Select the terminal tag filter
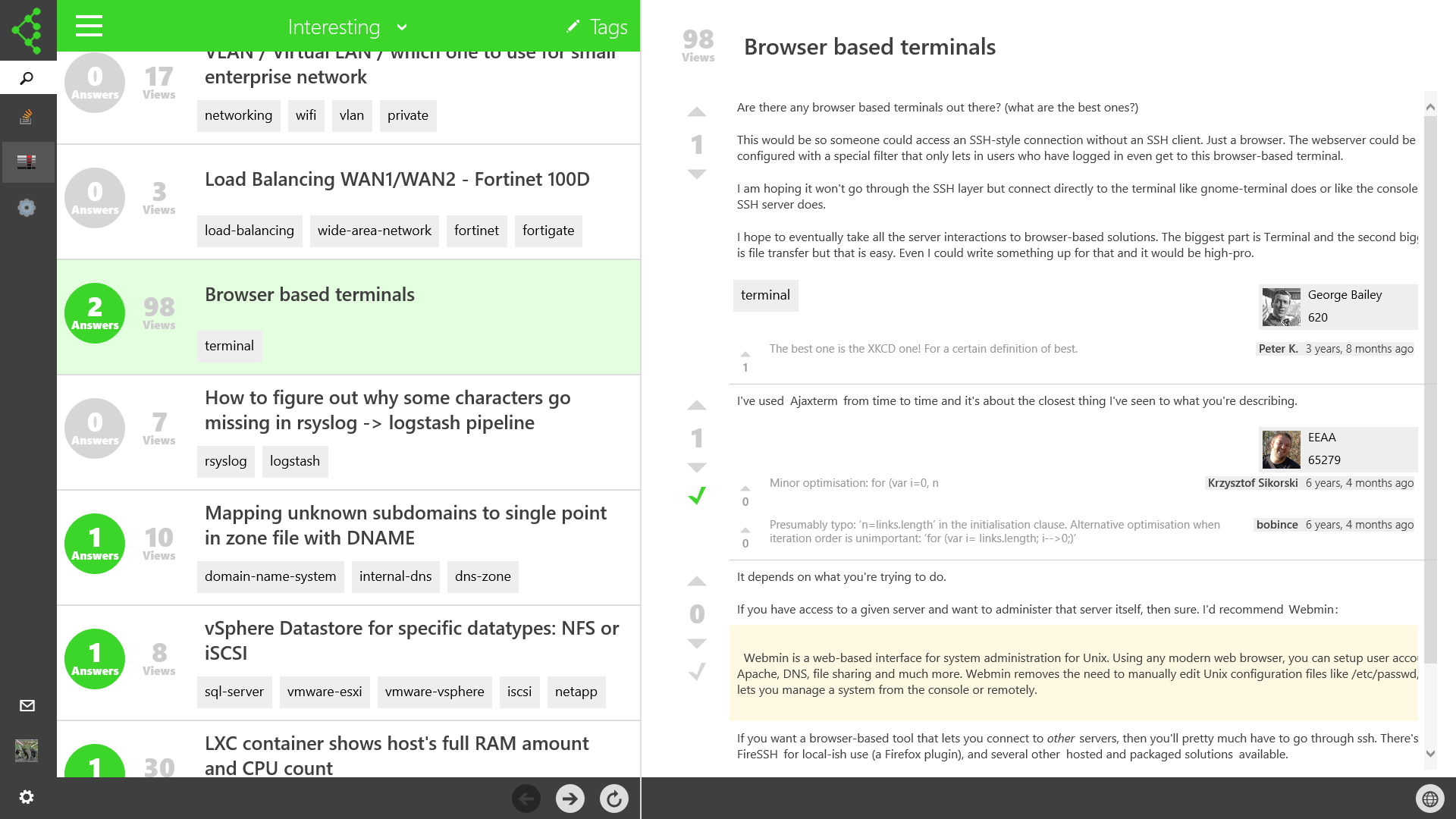Screen dimensions: 1456x819 [x=229, y=346]
